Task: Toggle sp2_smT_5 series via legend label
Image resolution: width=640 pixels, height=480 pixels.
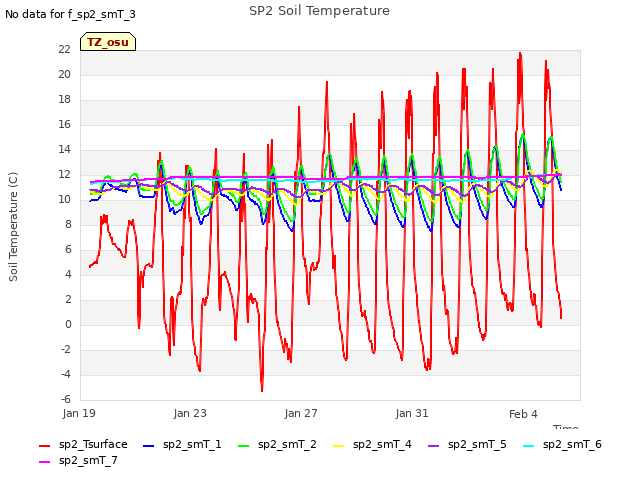Action: [477, 444]
